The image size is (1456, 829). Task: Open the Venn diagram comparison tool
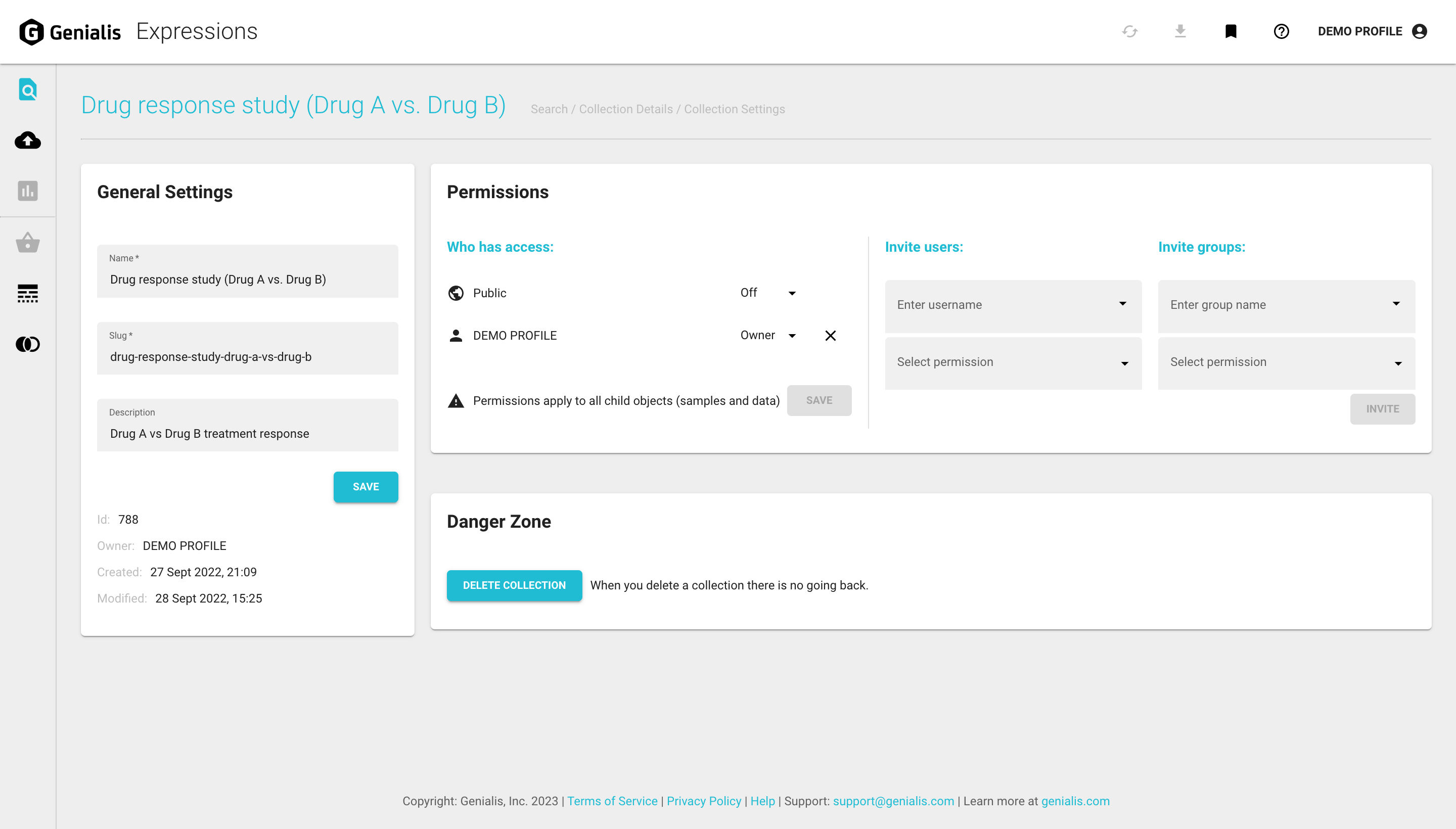27,344
